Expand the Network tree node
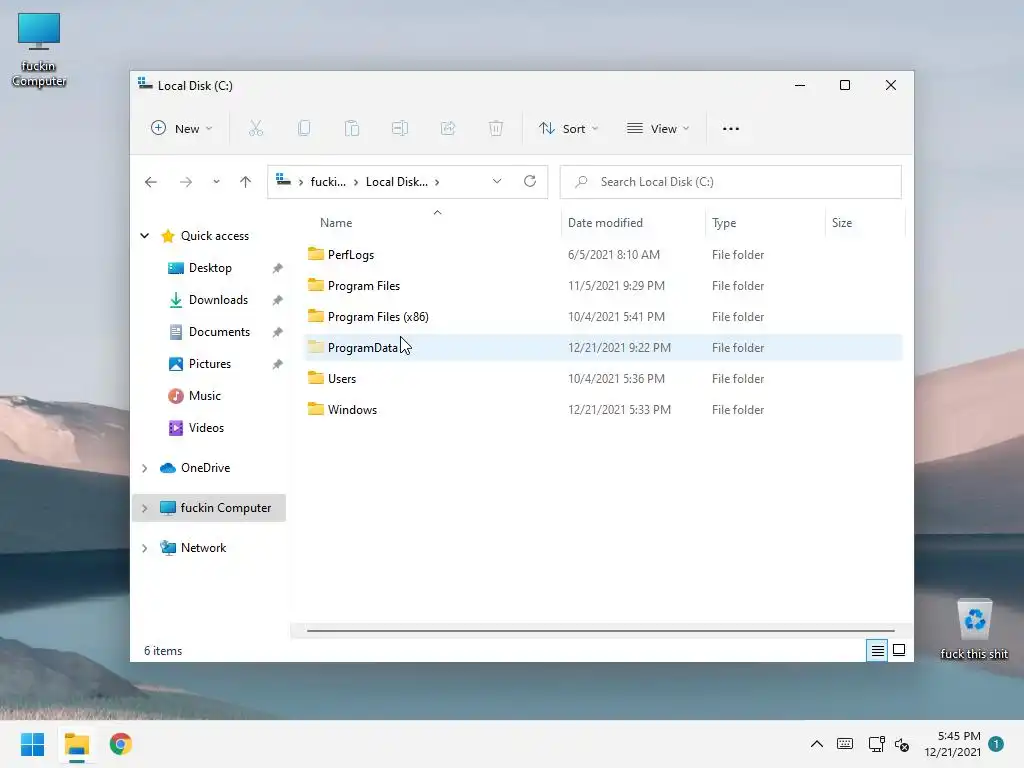The height and width of the screenshot is (768, 1024). [144, 548]
